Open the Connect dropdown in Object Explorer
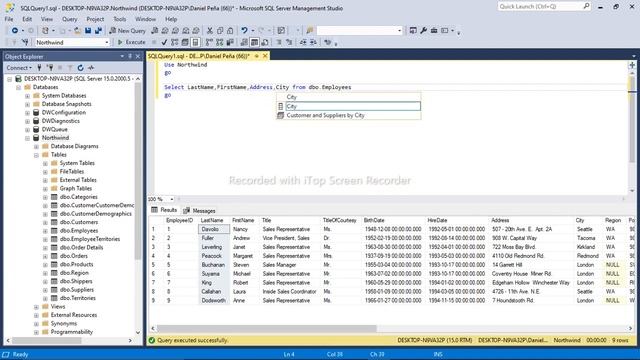This screenshot has width=640, height=360. 19,68
